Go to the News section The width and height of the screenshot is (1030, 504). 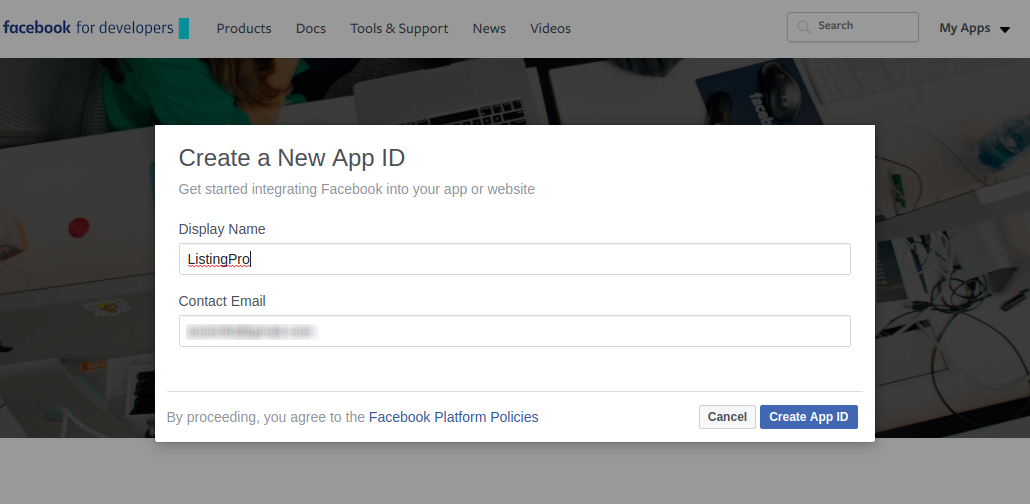tap(489, 28)
